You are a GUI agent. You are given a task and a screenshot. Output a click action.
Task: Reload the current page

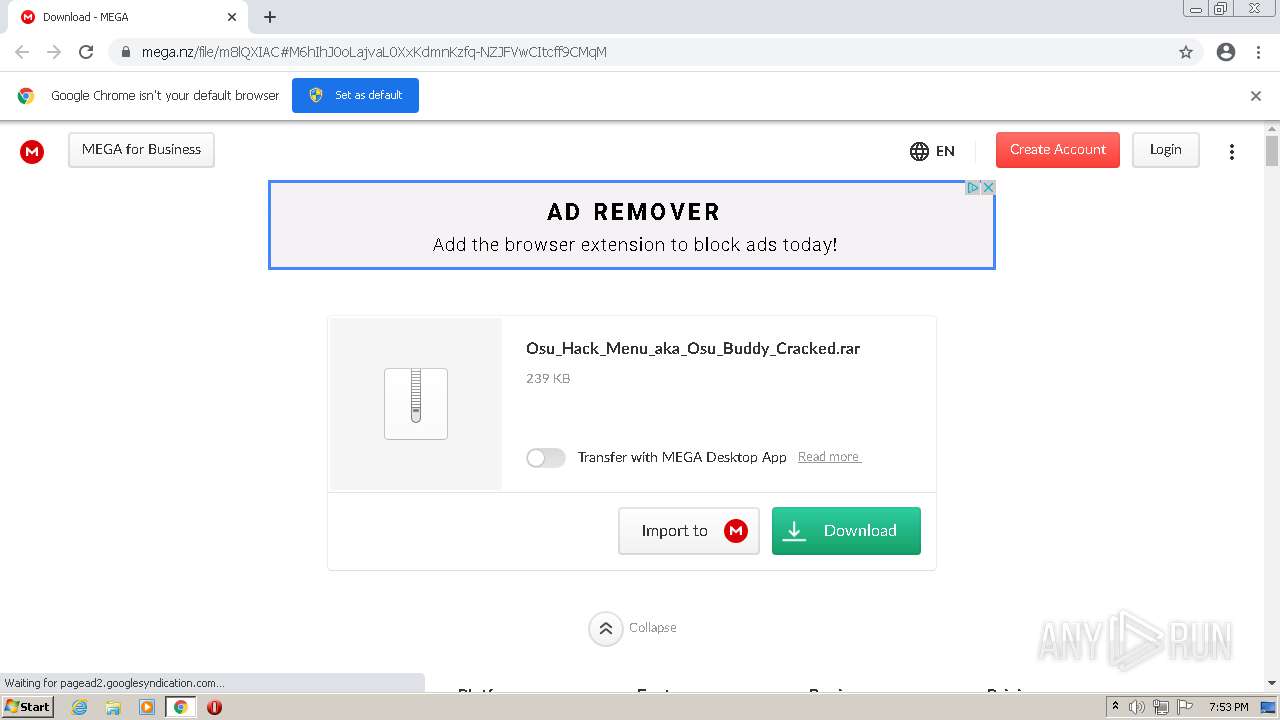86,52
